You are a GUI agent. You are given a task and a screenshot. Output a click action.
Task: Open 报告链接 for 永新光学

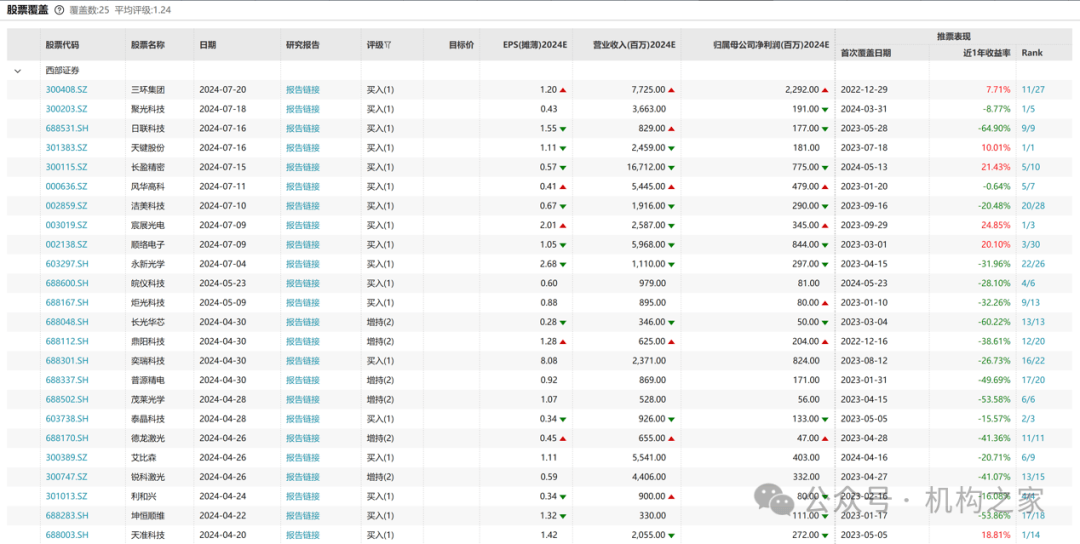302,264
